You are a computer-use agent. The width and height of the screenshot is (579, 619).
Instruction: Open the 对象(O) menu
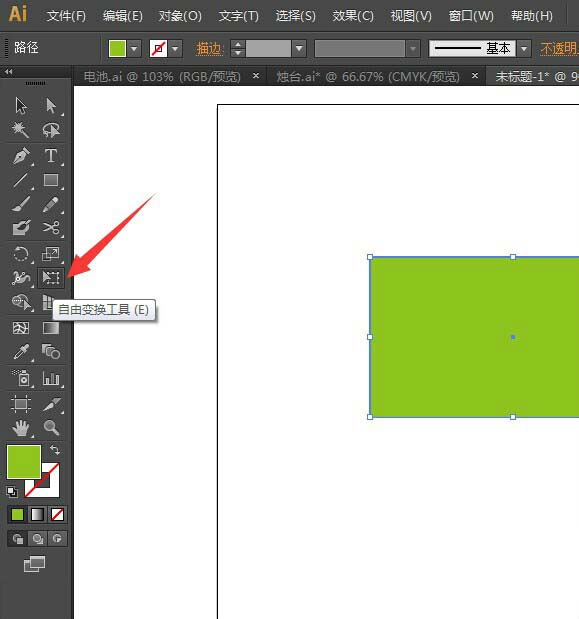click(180, 16)
